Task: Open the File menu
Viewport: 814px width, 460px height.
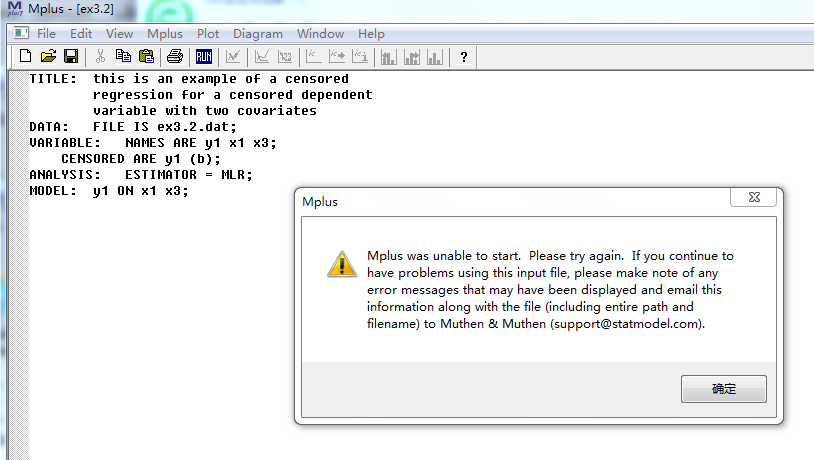Action: pos(46,34)
